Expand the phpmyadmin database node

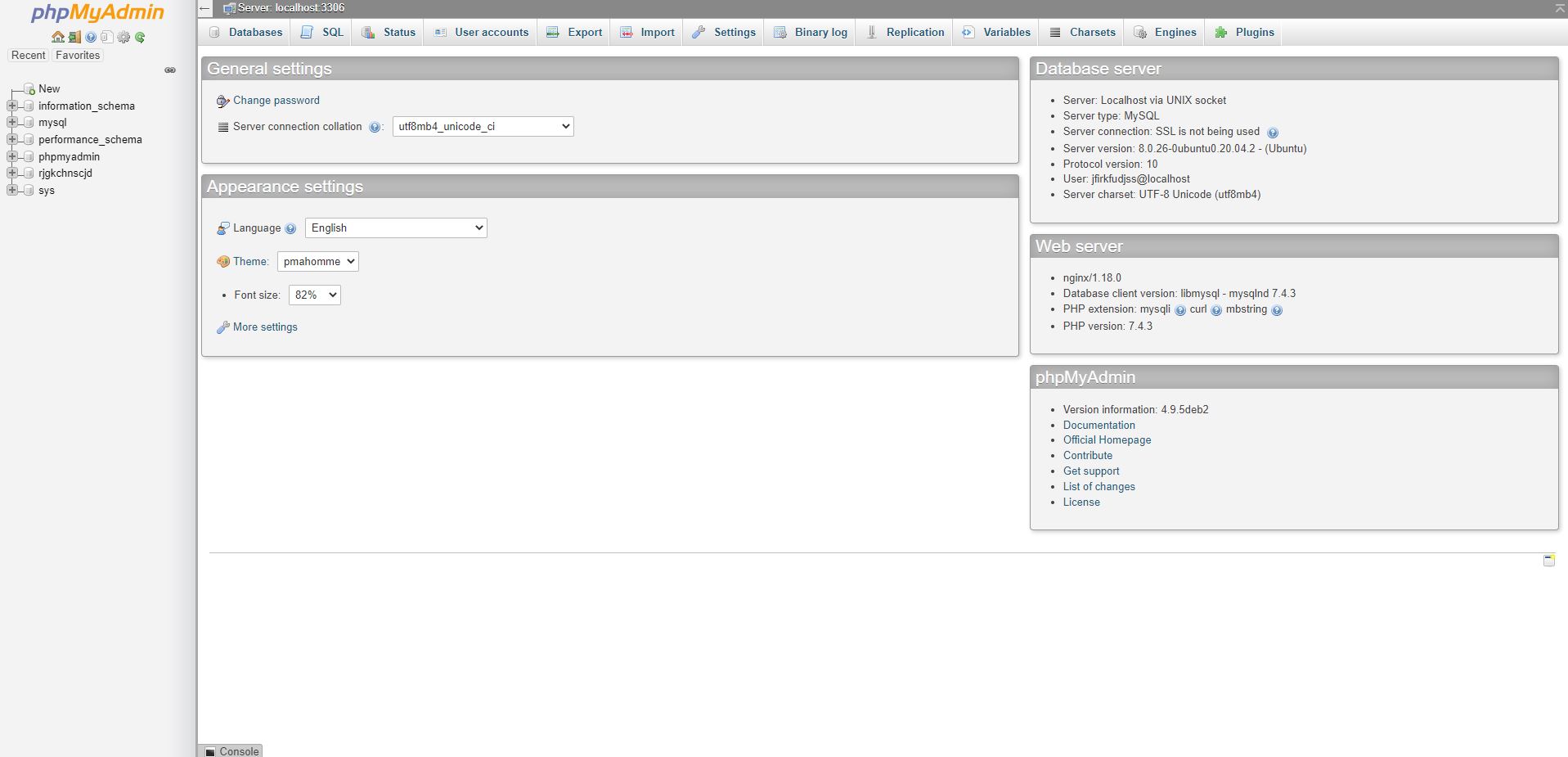click(x=11, y=156)
